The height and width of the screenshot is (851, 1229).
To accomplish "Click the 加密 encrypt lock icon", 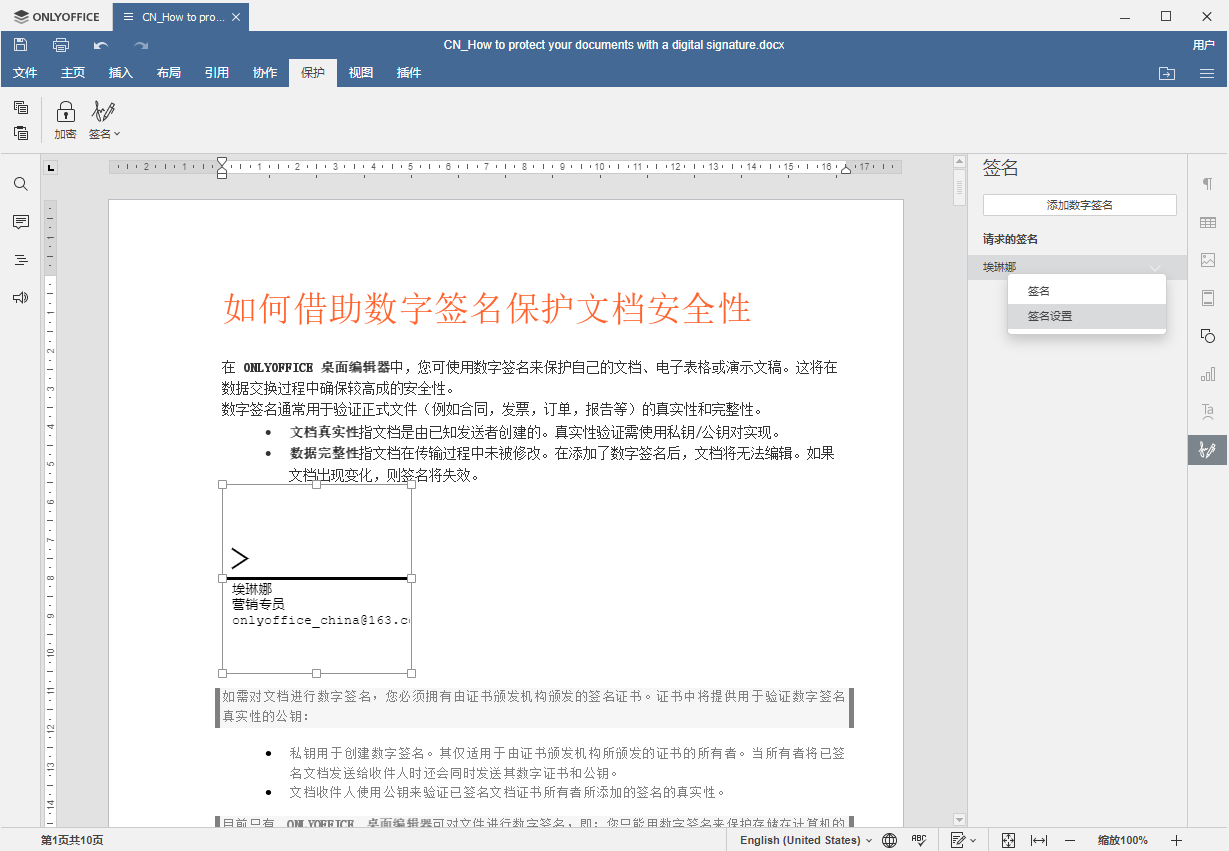I will pos(65,119).
